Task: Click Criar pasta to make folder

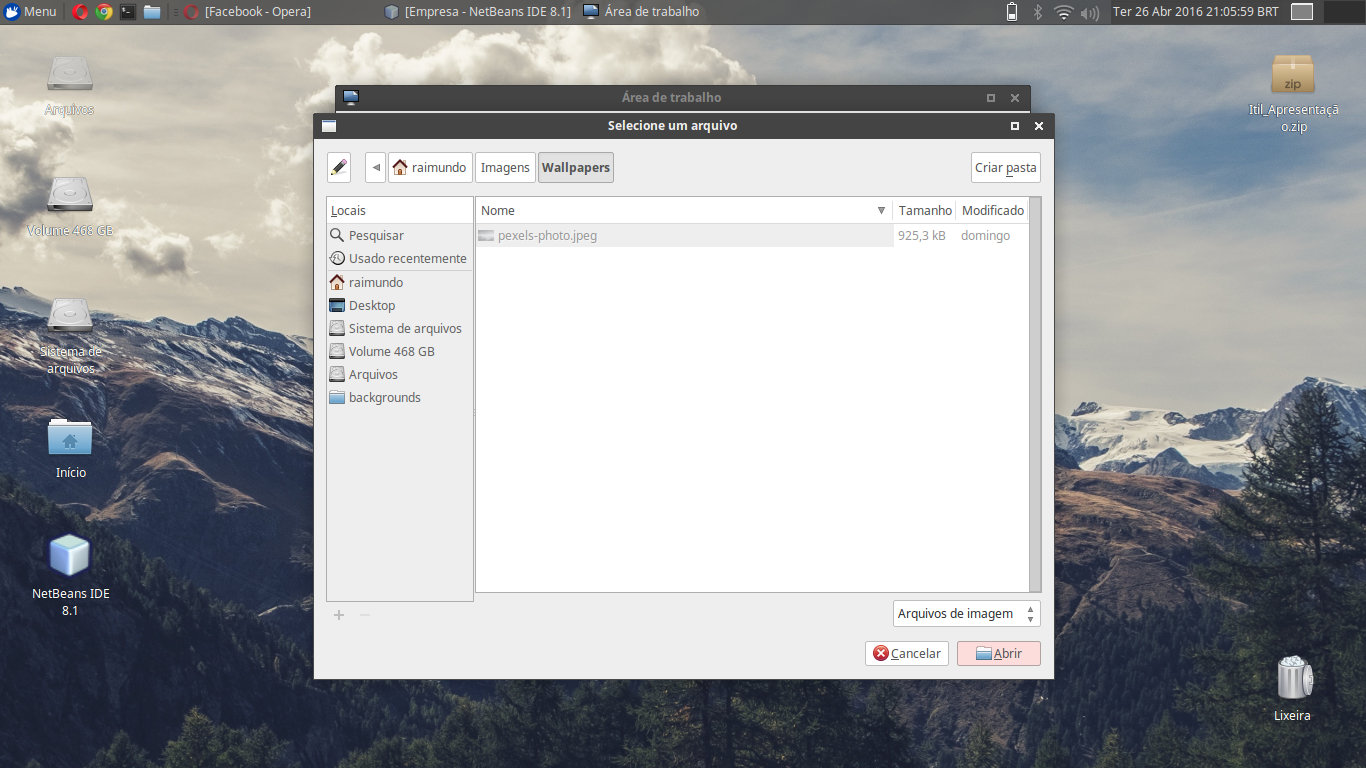Action: [1005, 168]
